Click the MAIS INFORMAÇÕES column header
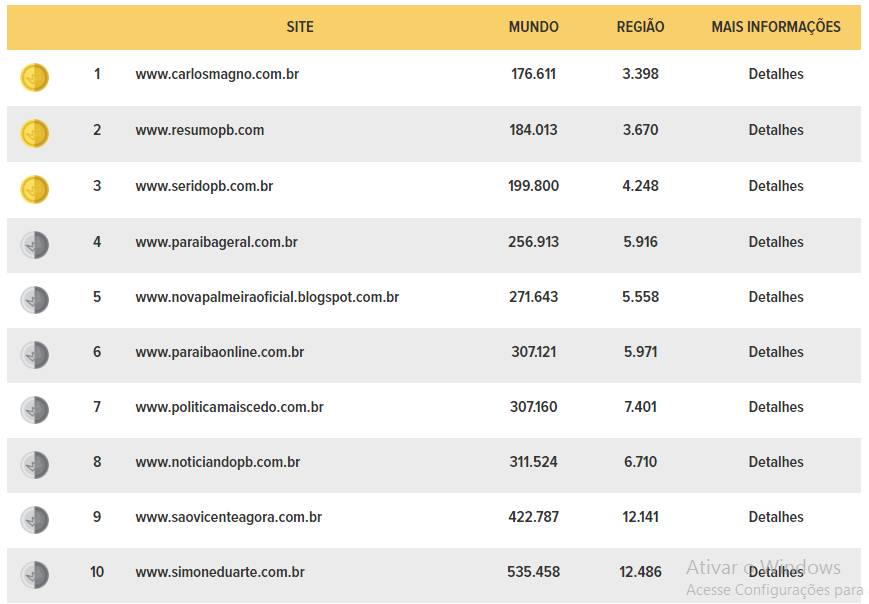This screenshot has width=869, height=604. click(x=776, y=27)
